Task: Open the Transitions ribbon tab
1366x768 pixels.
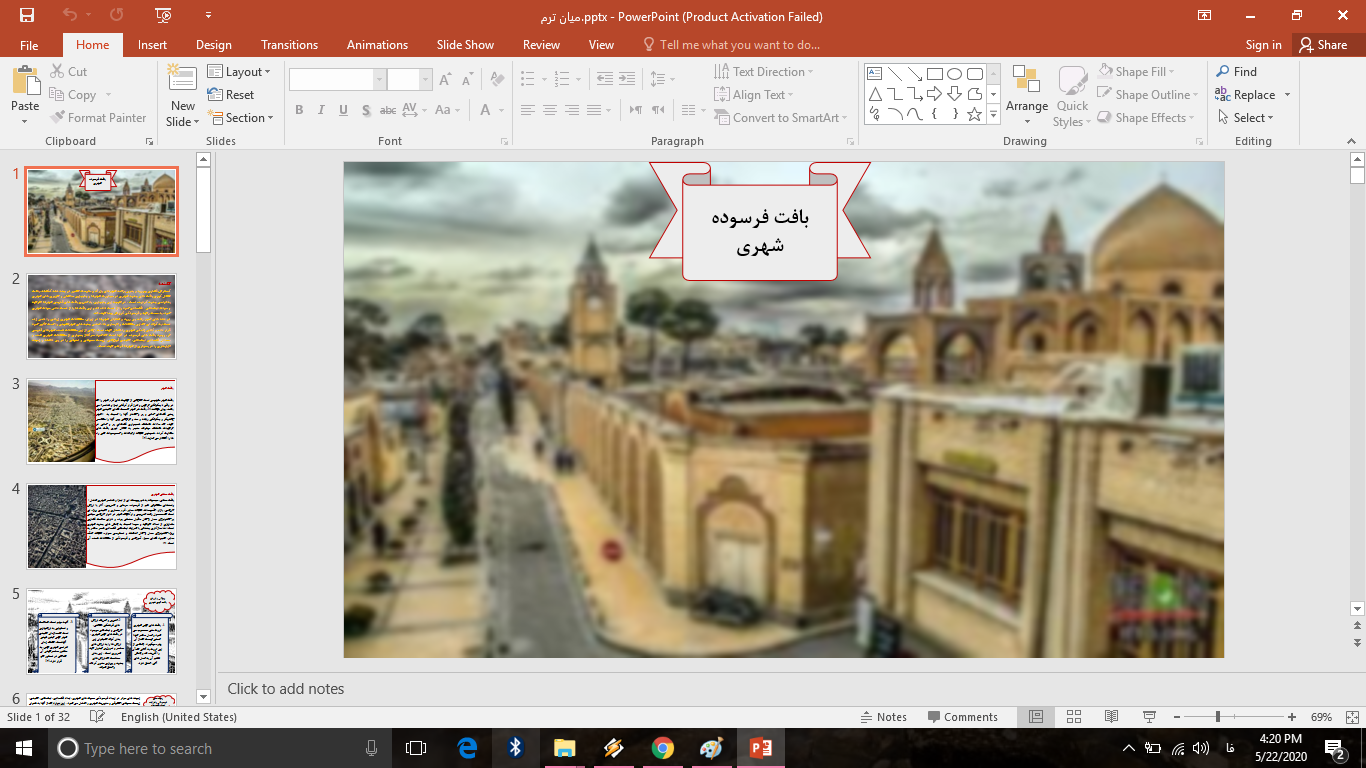Action: [289, 45]
